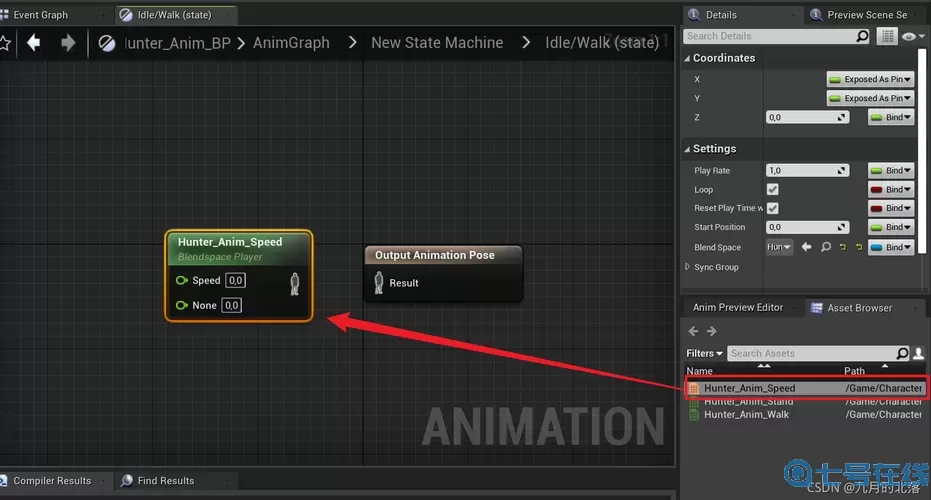
Task: Sort assets by the Name column header
Action: tap(699, 371)
